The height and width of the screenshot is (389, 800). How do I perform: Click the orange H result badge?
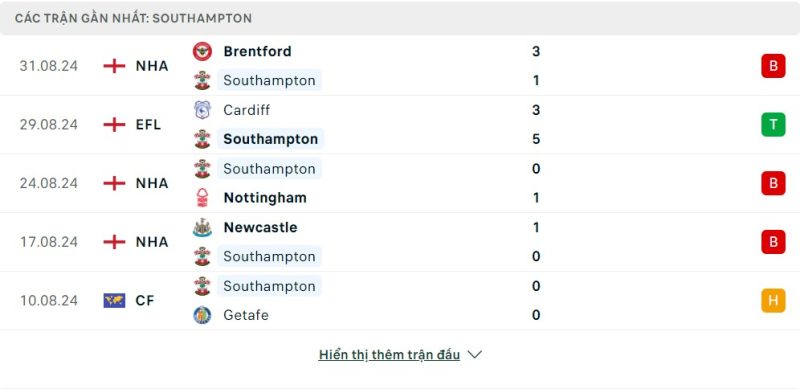point(773,301)
